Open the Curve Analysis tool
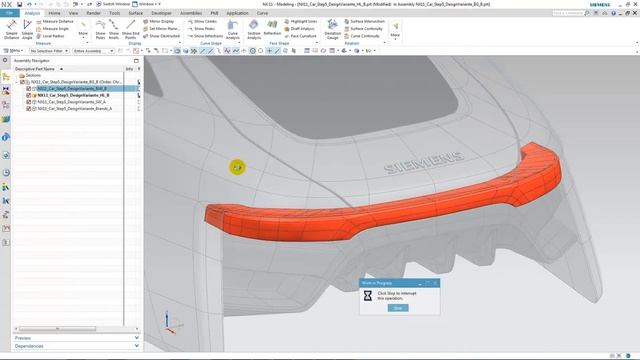Viewport: 640px width, 360px height. click(x=233, y=29)
